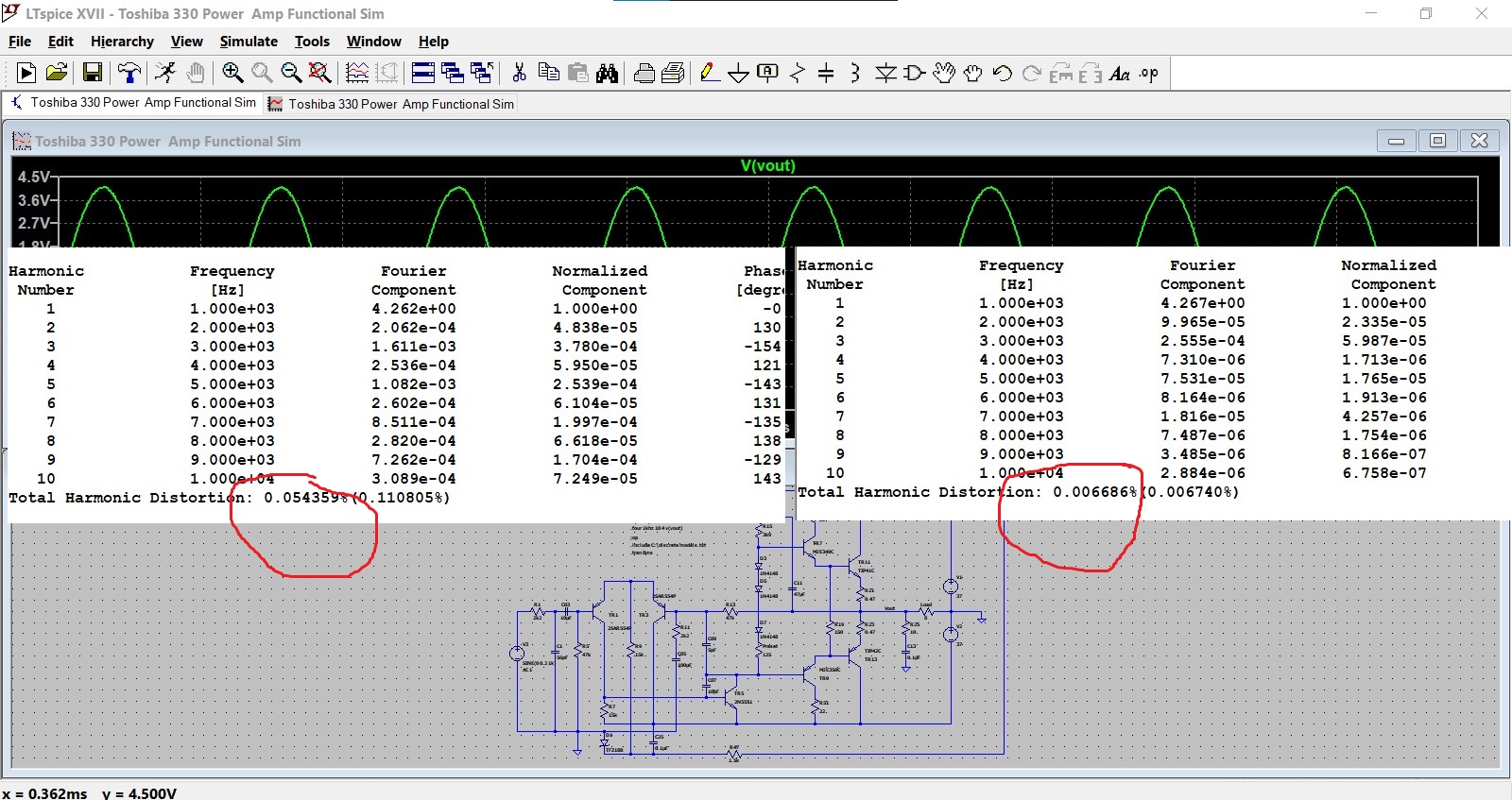The height and width of the screenshot is (800, 1512).
Task: Open the File menu
Action: pos(20,42)
